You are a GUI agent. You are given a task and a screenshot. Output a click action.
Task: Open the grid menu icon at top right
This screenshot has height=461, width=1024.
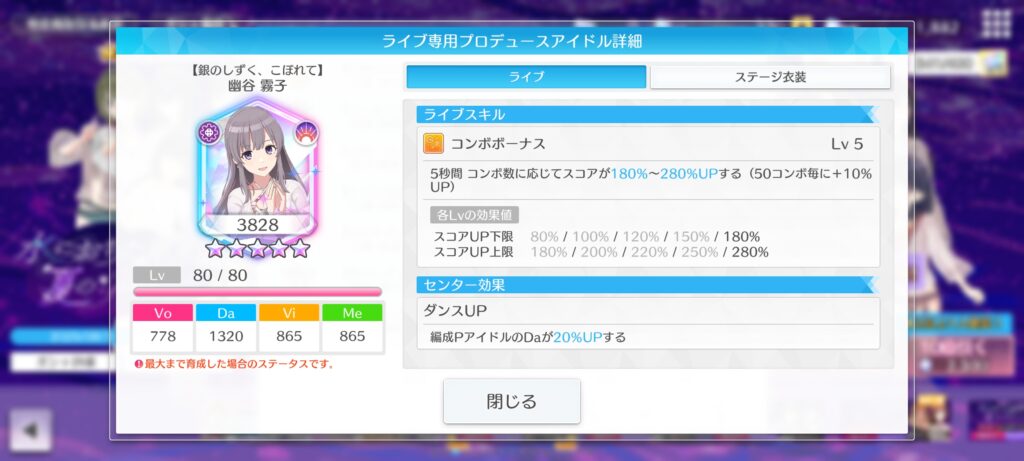[x=996, y=24]
